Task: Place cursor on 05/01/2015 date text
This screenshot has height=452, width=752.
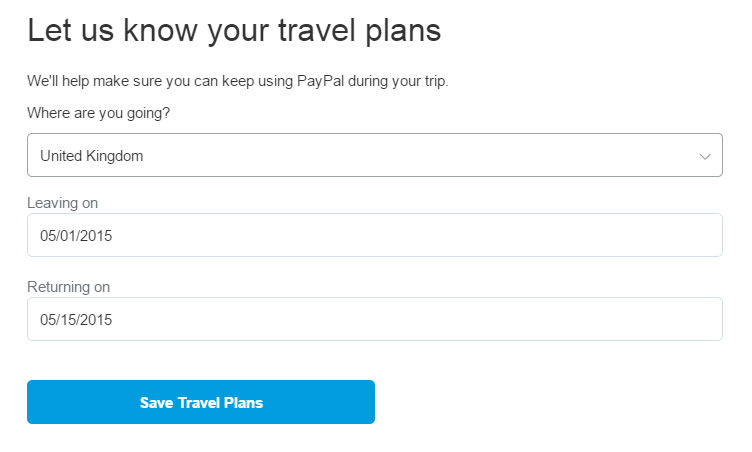Action: [x=76, y=236]
